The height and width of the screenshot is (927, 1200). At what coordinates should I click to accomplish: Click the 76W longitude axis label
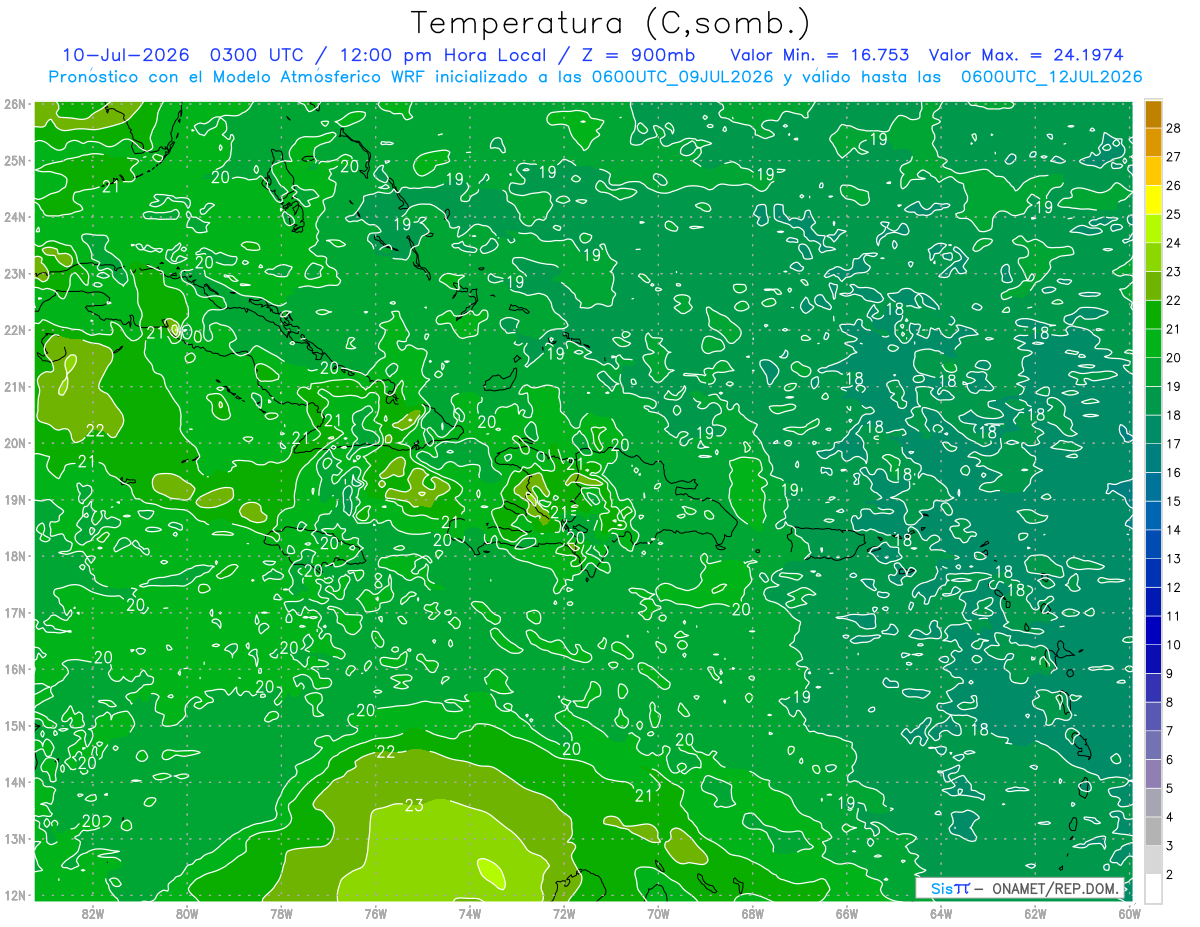(376, 913)
